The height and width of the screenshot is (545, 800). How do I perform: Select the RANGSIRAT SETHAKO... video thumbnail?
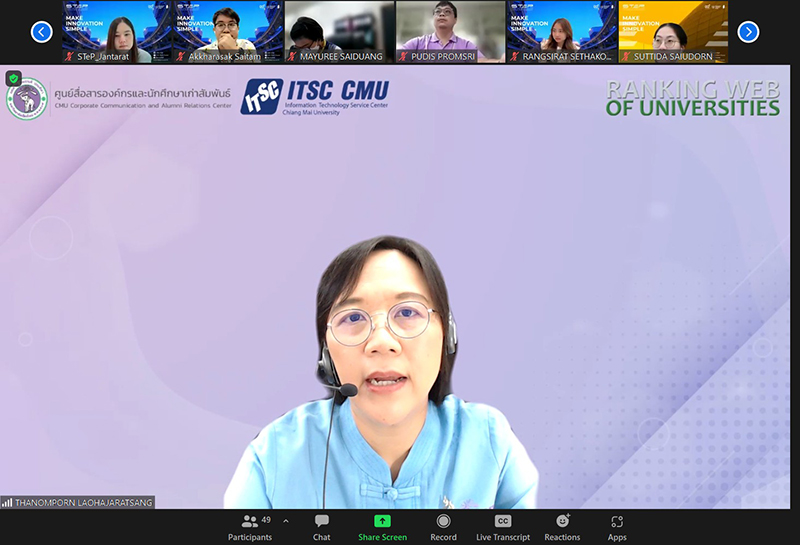561,32
